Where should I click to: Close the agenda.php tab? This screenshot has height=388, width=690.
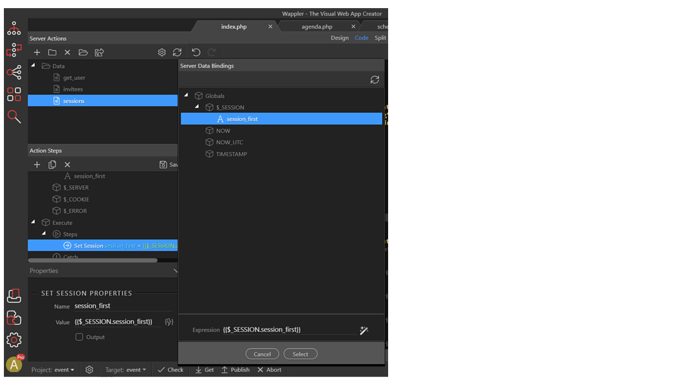[353, 26]
